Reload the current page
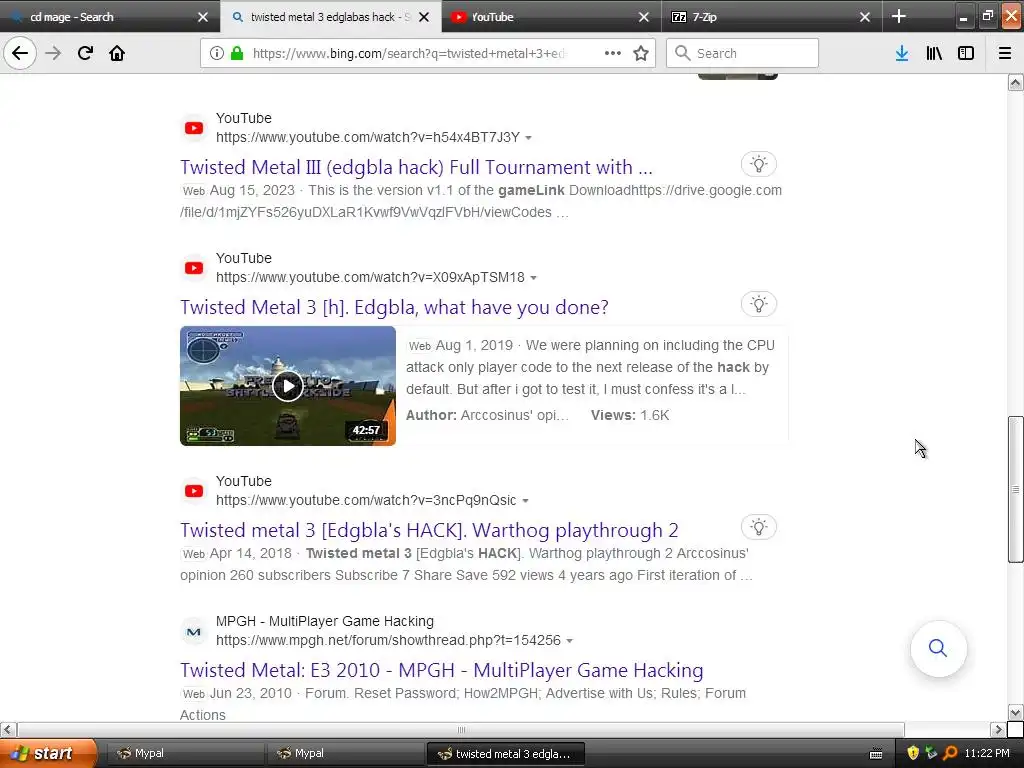The width and height of the screenshot is (1024, 768). click(85, 53)
